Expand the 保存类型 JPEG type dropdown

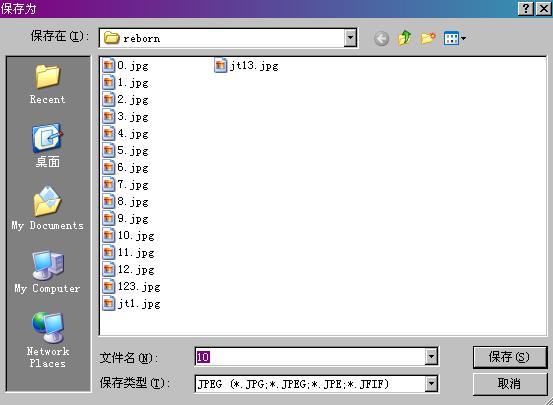coord(431,384)
